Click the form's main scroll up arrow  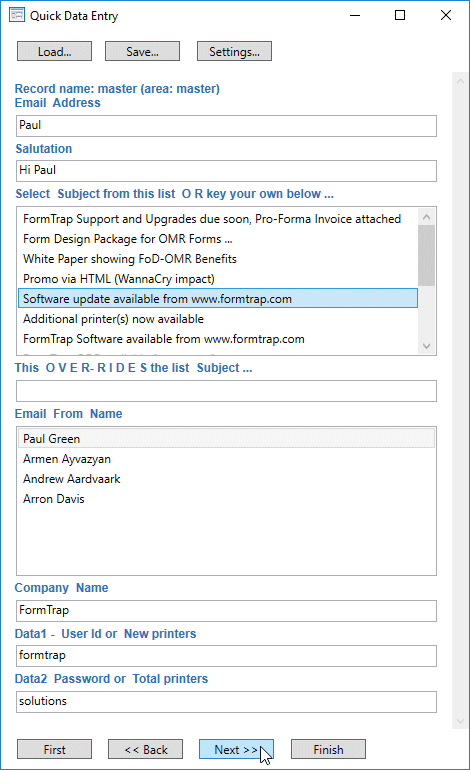460,81
